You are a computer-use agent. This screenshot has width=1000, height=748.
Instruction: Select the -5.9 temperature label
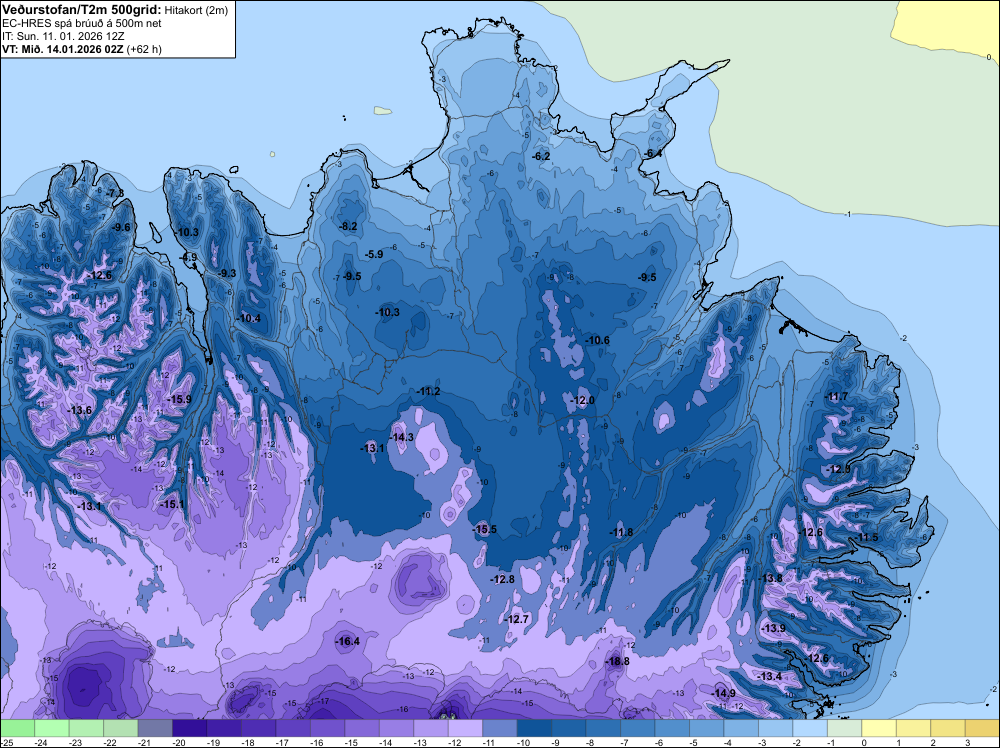tap(374, 254)
